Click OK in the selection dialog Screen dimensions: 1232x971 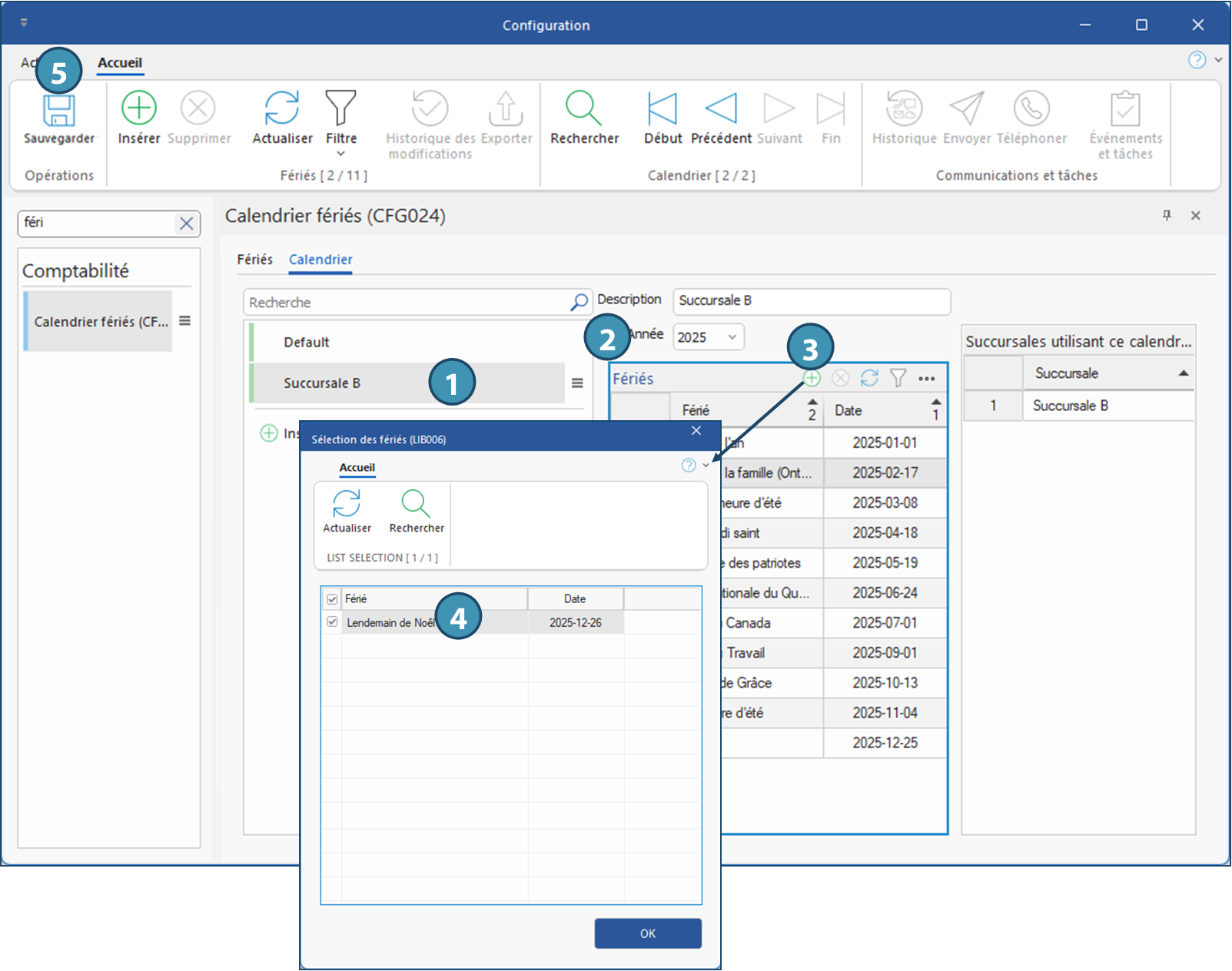pos(647,933)
